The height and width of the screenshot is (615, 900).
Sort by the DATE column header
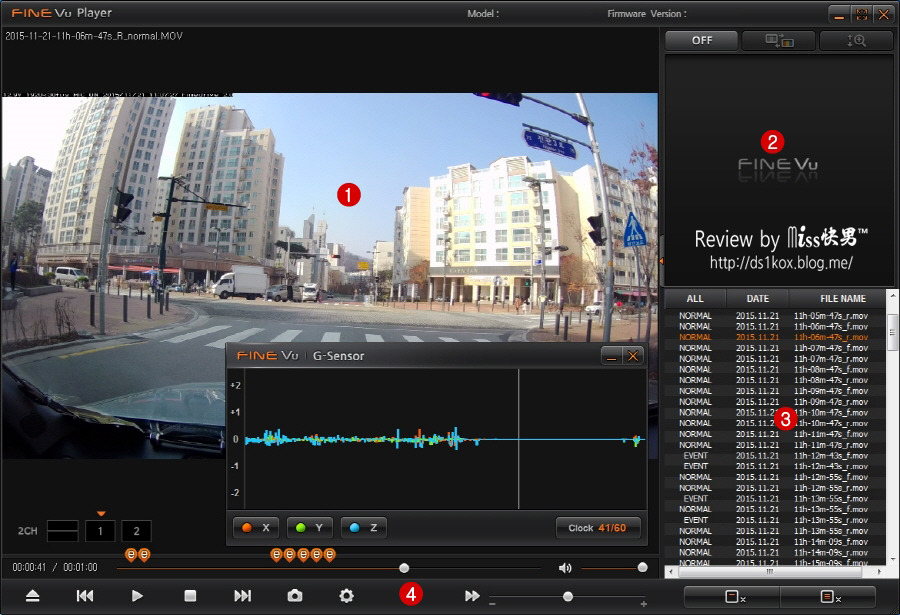pos(758,299)
